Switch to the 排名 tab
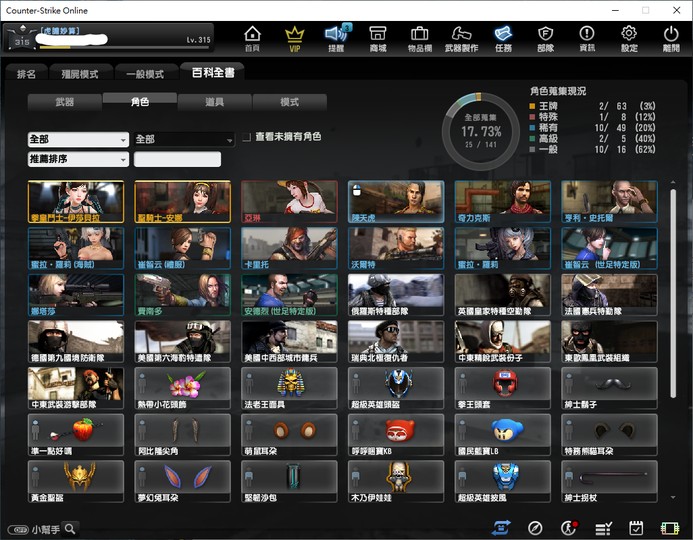693x540 pixels. 26,74
